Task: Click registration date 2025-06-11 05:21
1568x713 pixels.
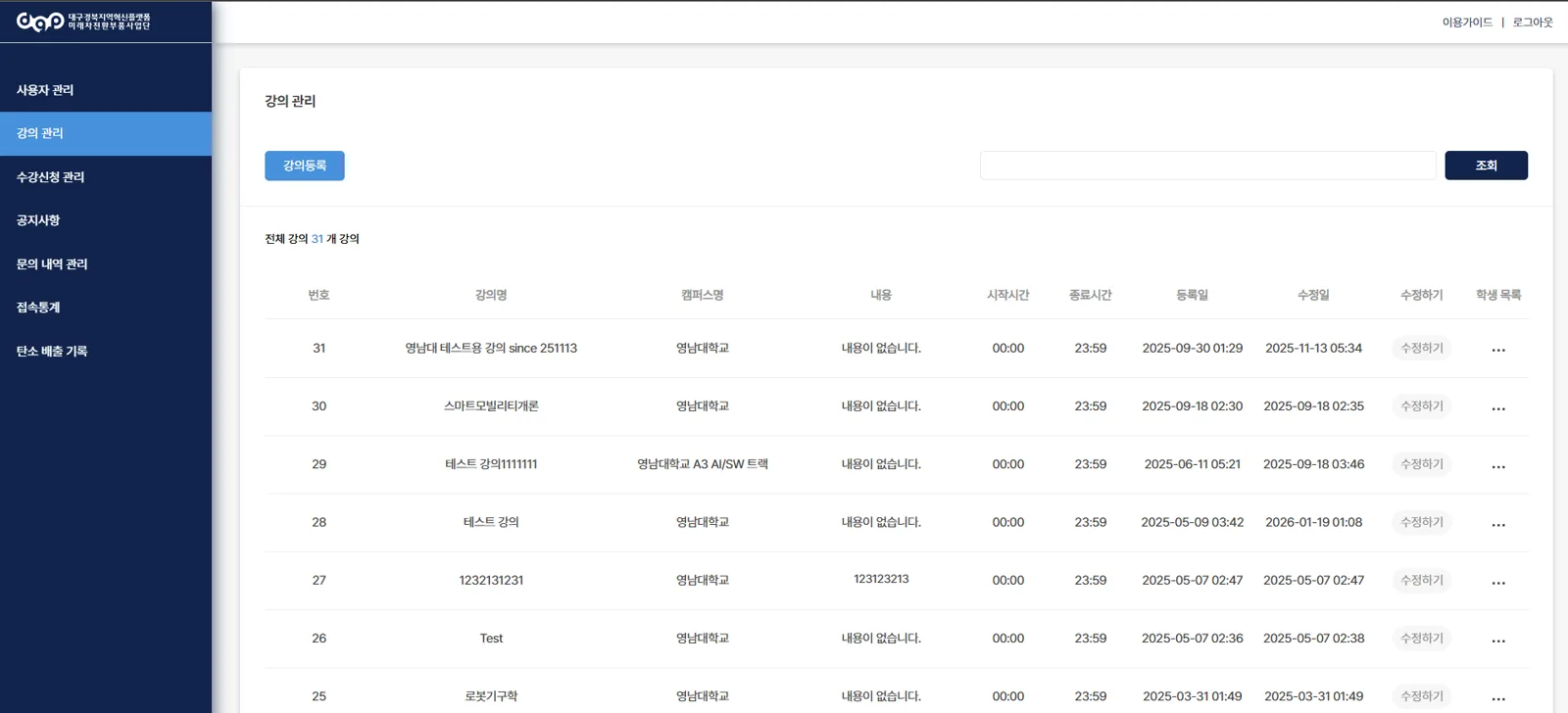Action: coord(1193,464)
